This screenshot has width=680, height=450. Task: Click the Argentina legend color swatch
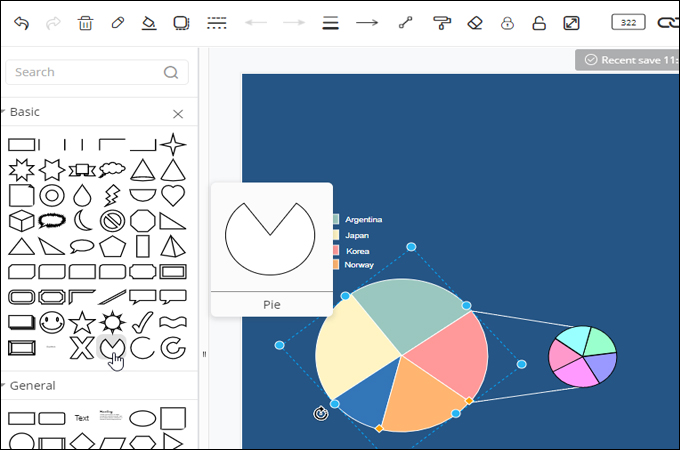[336, 219]
